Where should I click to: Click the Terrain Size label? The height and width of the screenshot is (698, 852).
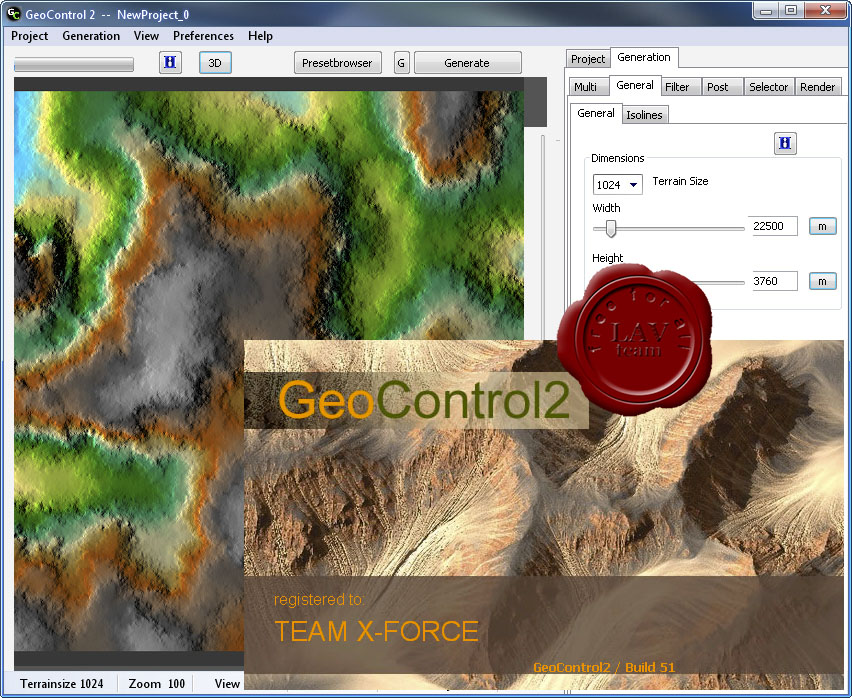point(680,181)
